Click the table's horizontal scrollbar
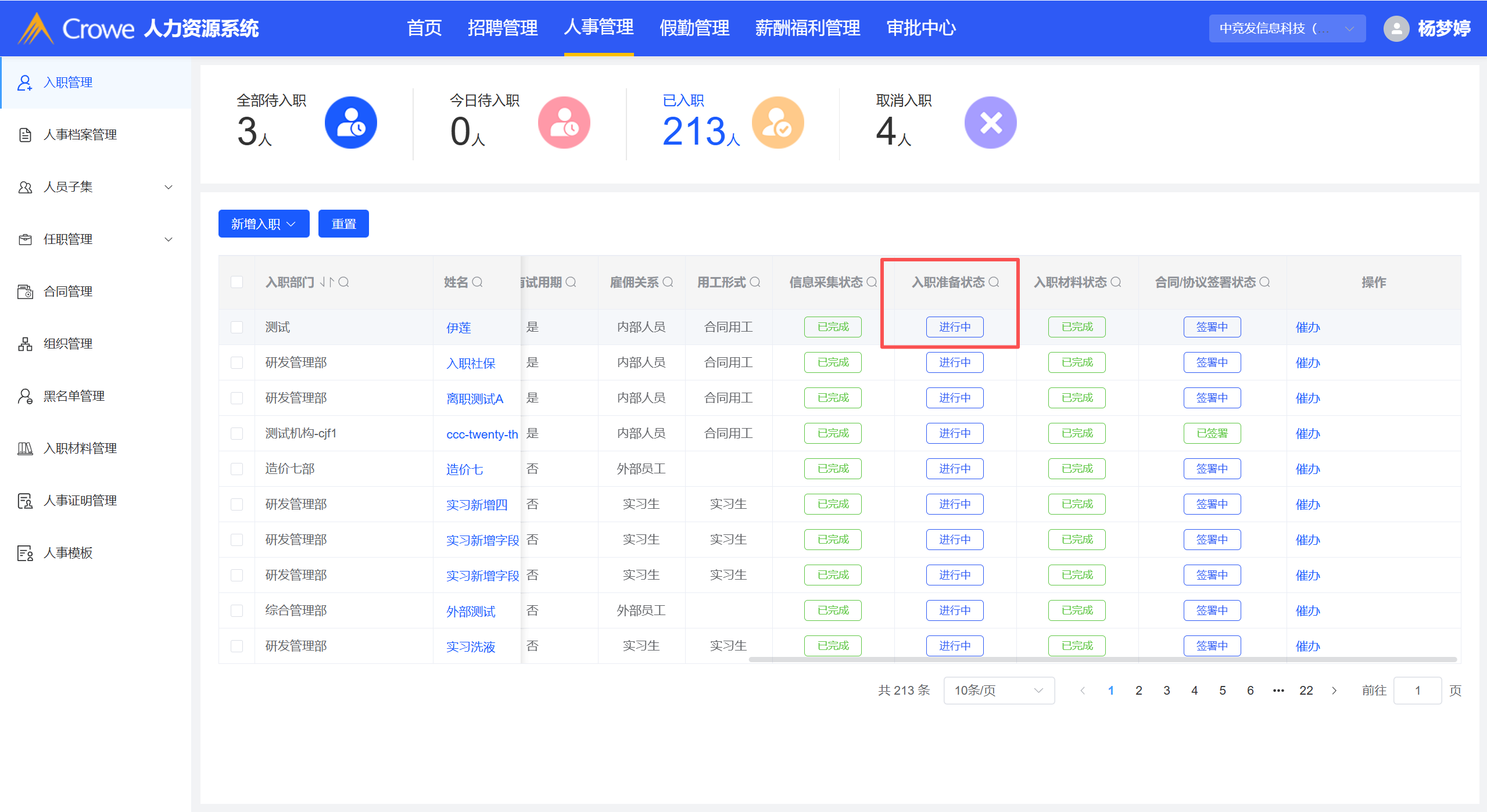The height and width of the screenshot is (812, 1487). click(x=1102, y=660)
